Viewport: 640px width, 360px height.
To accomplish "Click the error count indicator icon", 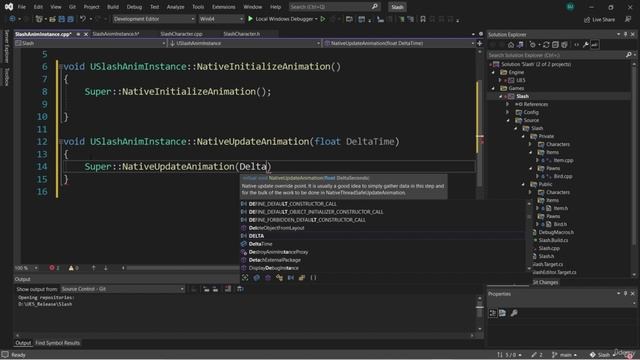I will pyautogui.click(x=52, y=268).
